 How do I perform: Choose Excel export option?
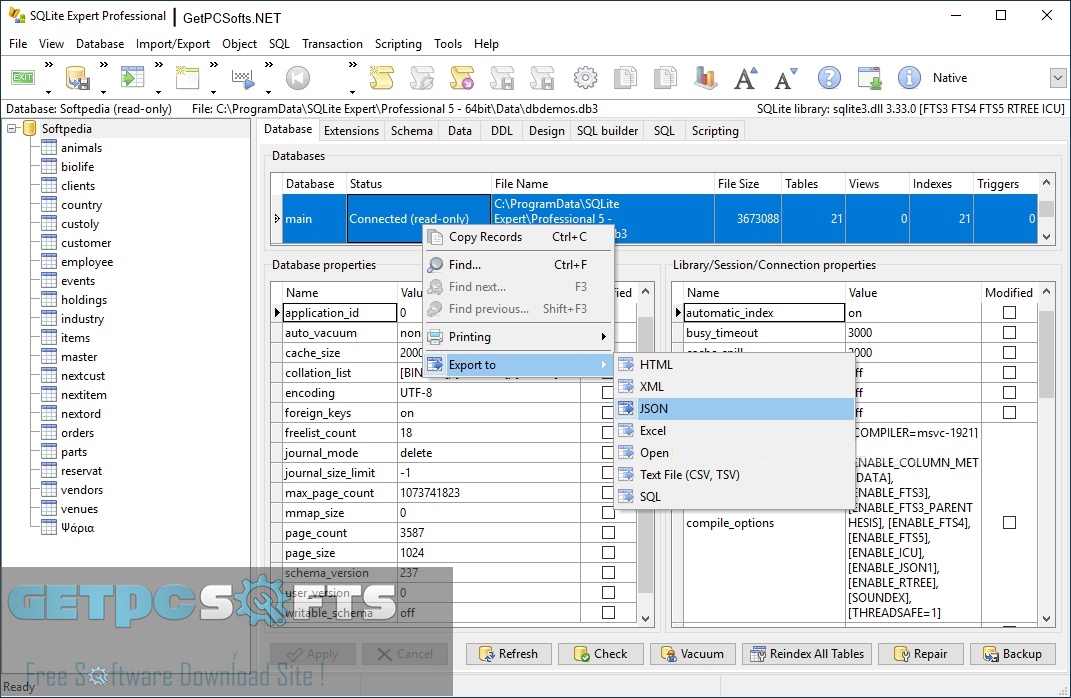click(x=736, y=431)
